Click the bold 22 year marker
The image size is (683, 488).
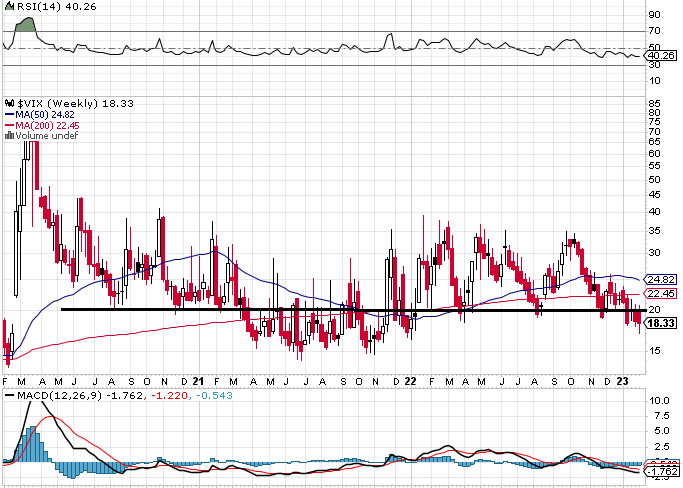[410, 381]
